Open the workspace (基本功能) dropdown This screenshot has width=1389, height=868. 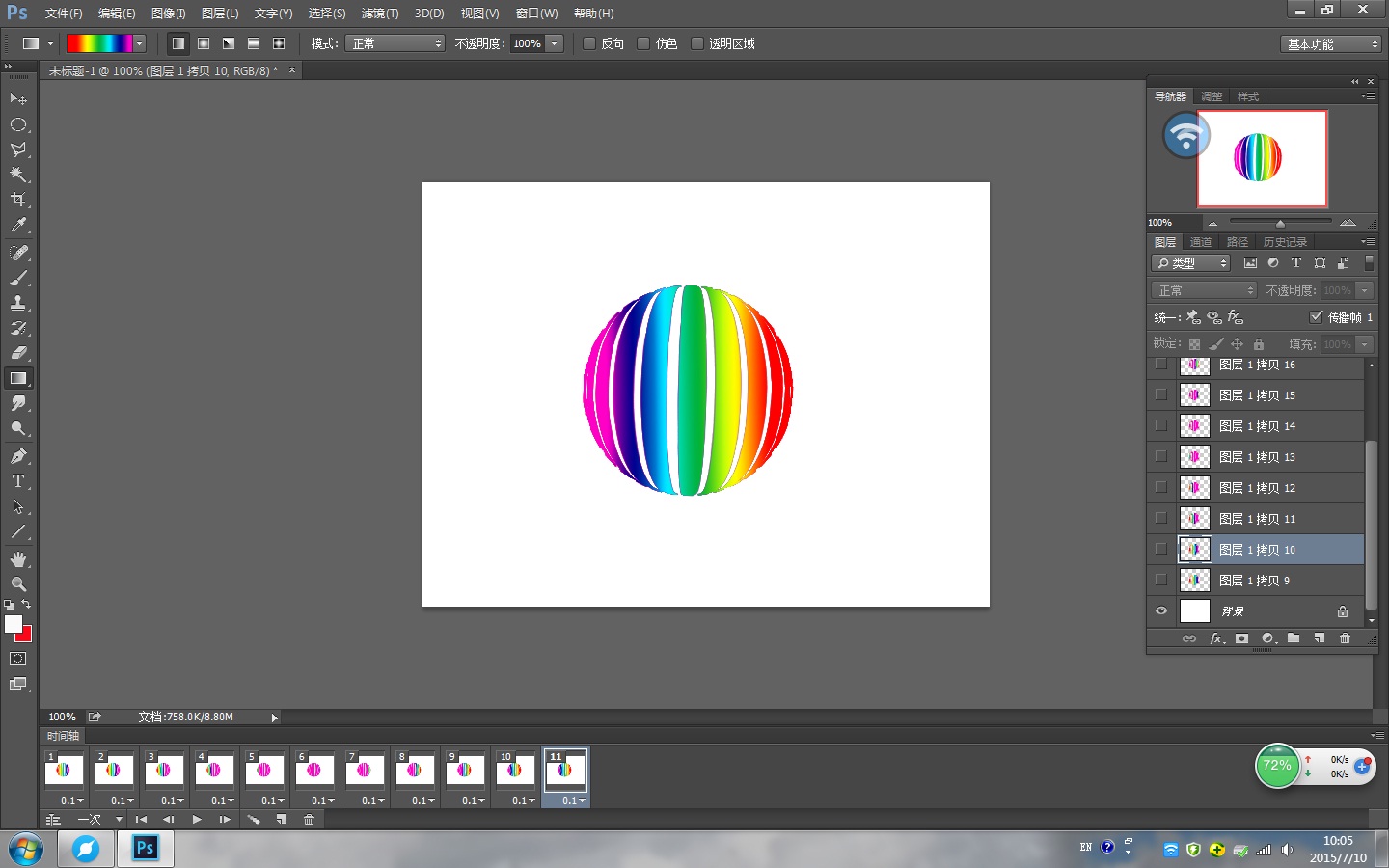pyautogui.click(x=1331, y=44)
